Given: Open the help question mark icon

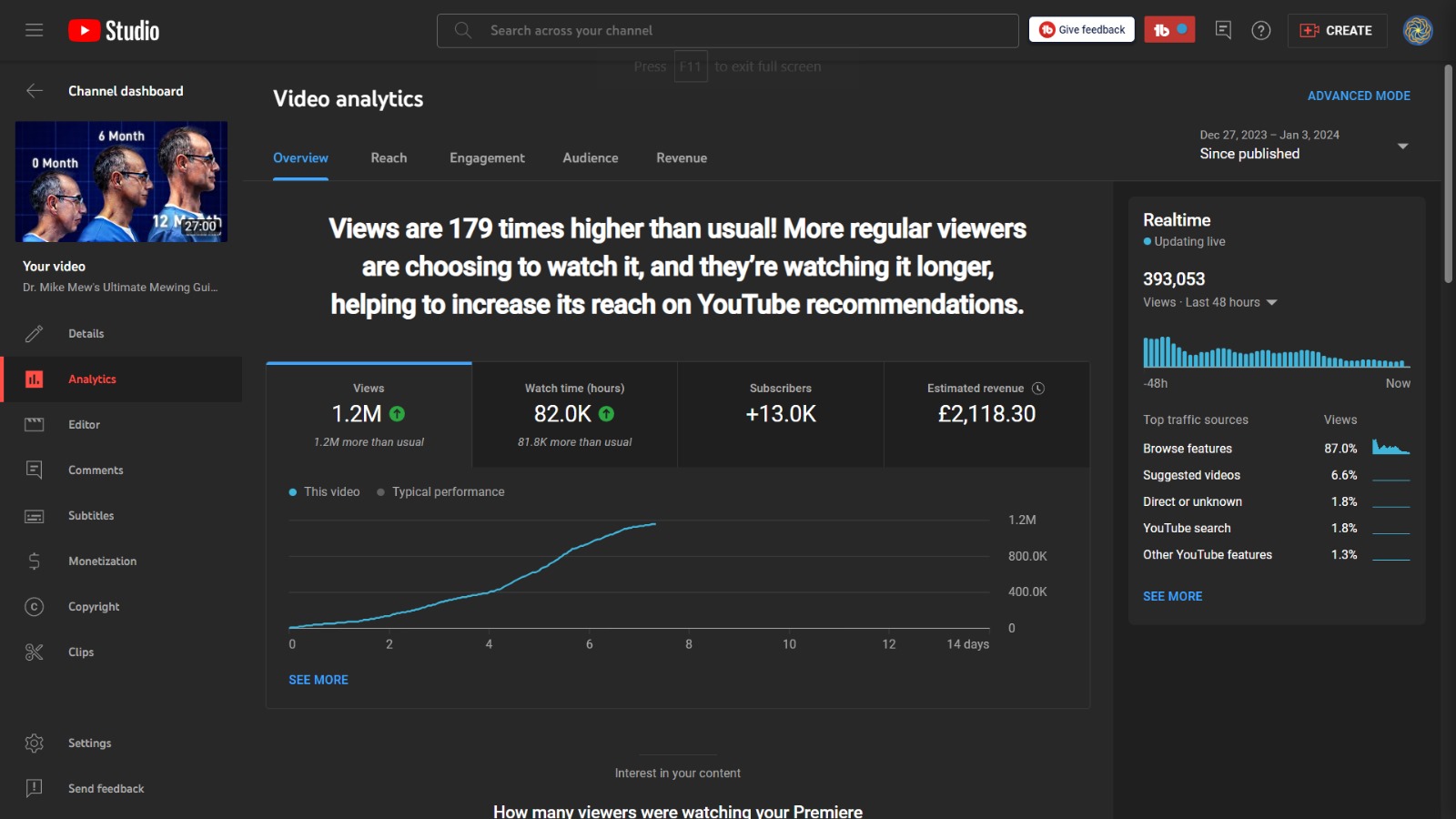Looking at the screenshot, I should tap(1261, 30).
